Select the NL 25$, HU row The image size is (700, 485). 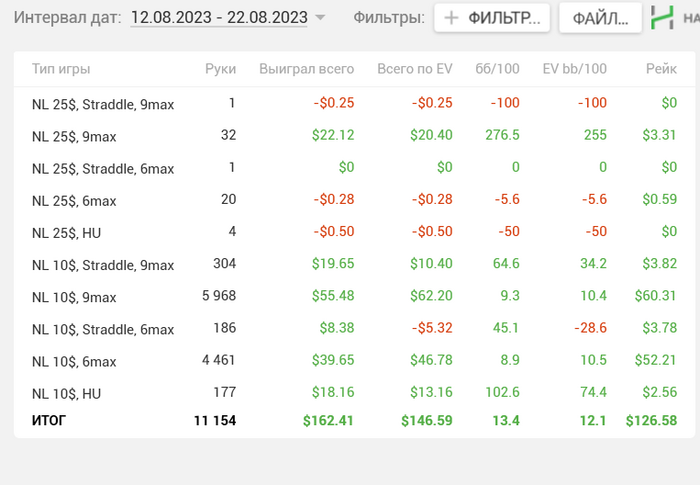click(x=66, y=233)
